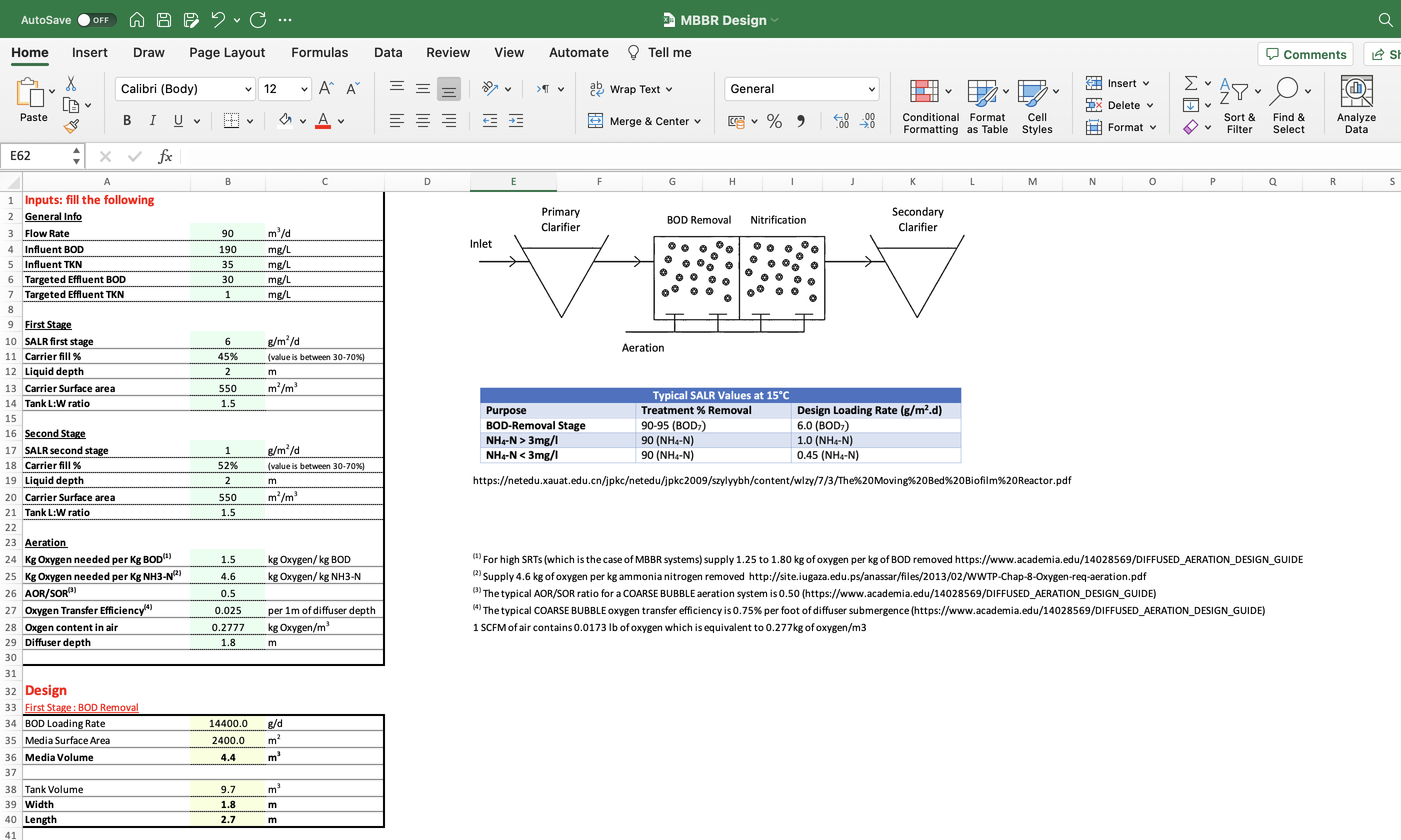1401x840 pixels.
Task: Align text left
Action: 397,120
